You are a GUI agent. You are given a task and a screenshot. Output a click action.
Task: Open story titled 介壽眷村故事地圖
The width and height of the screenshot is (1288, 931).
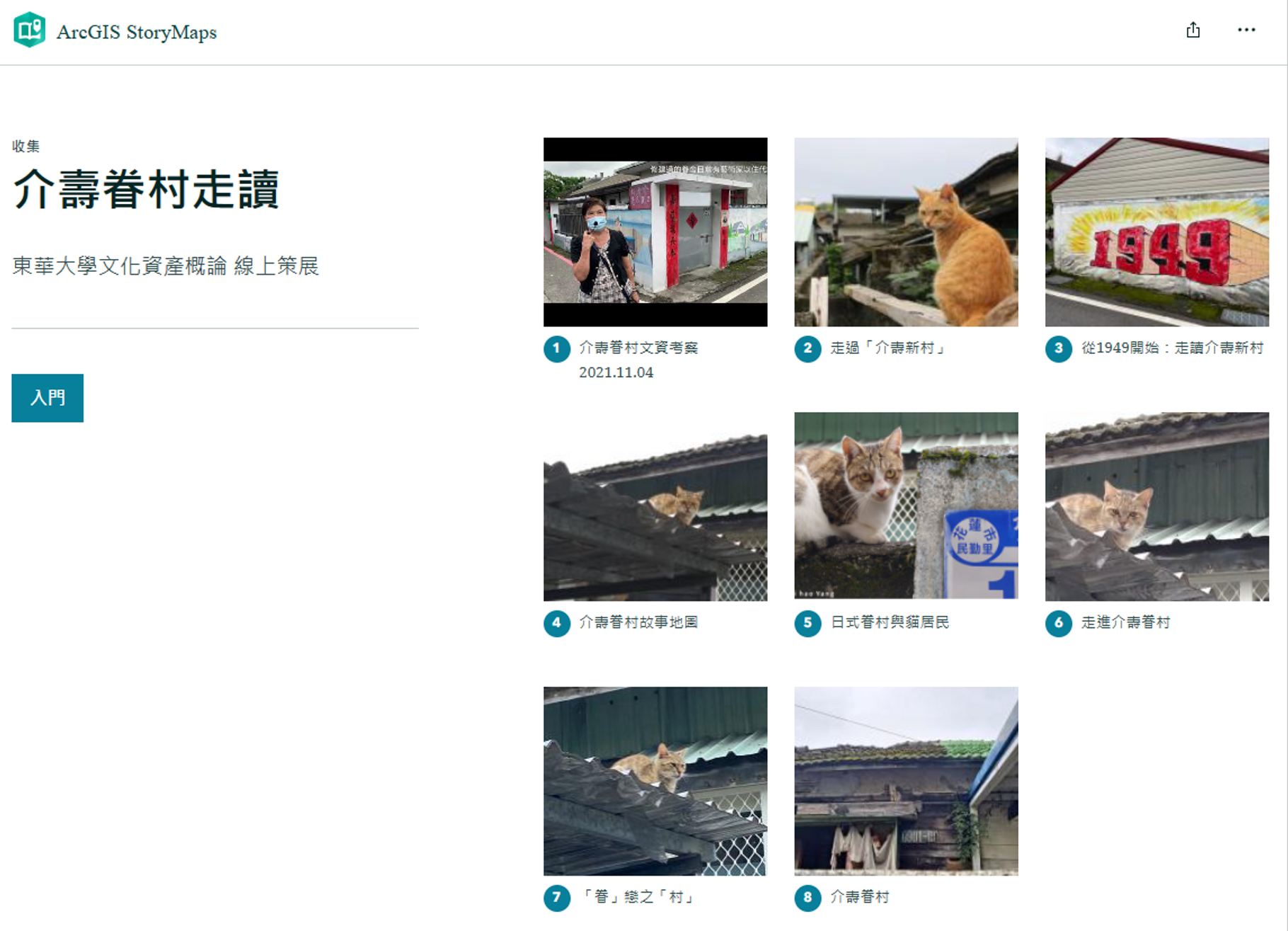pos(638,622)
